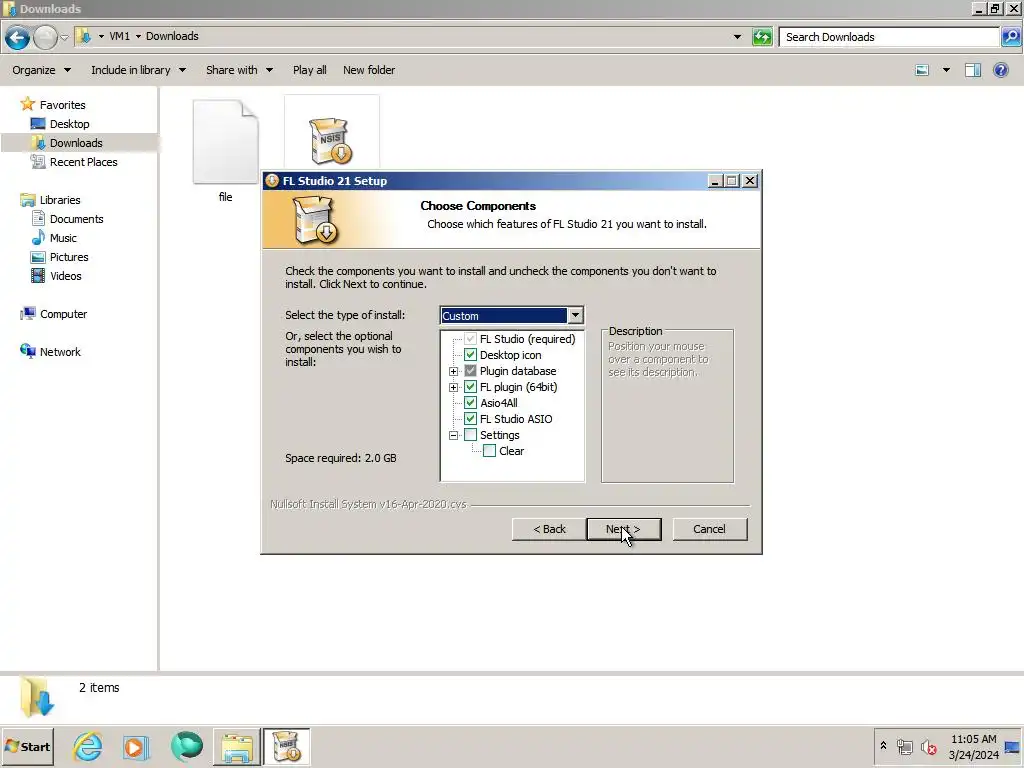Image resolution: width=1024 pixels, height=768 pixels.
Task: Toggle Asio4All checkbox
Action: pyautogui.click(x=470, y=403)
